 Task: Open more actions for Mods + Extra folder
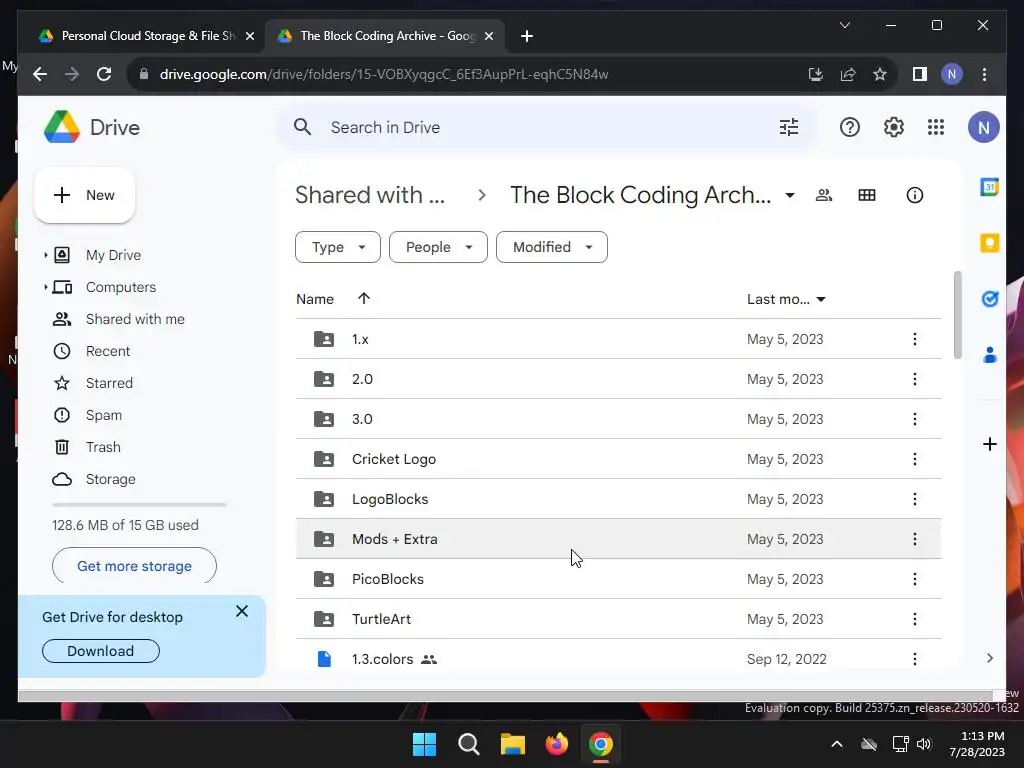pyautogui.click(x=914, y=539)
